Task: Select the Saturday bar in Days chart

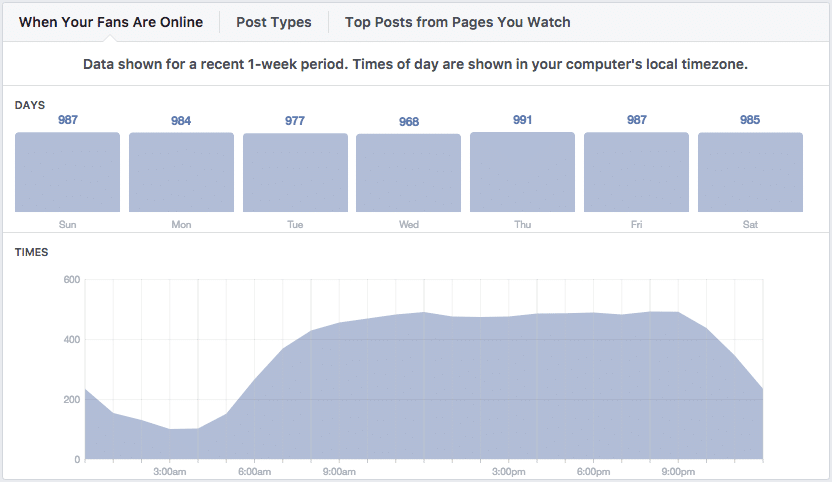Action: click(x=750, y=172)
